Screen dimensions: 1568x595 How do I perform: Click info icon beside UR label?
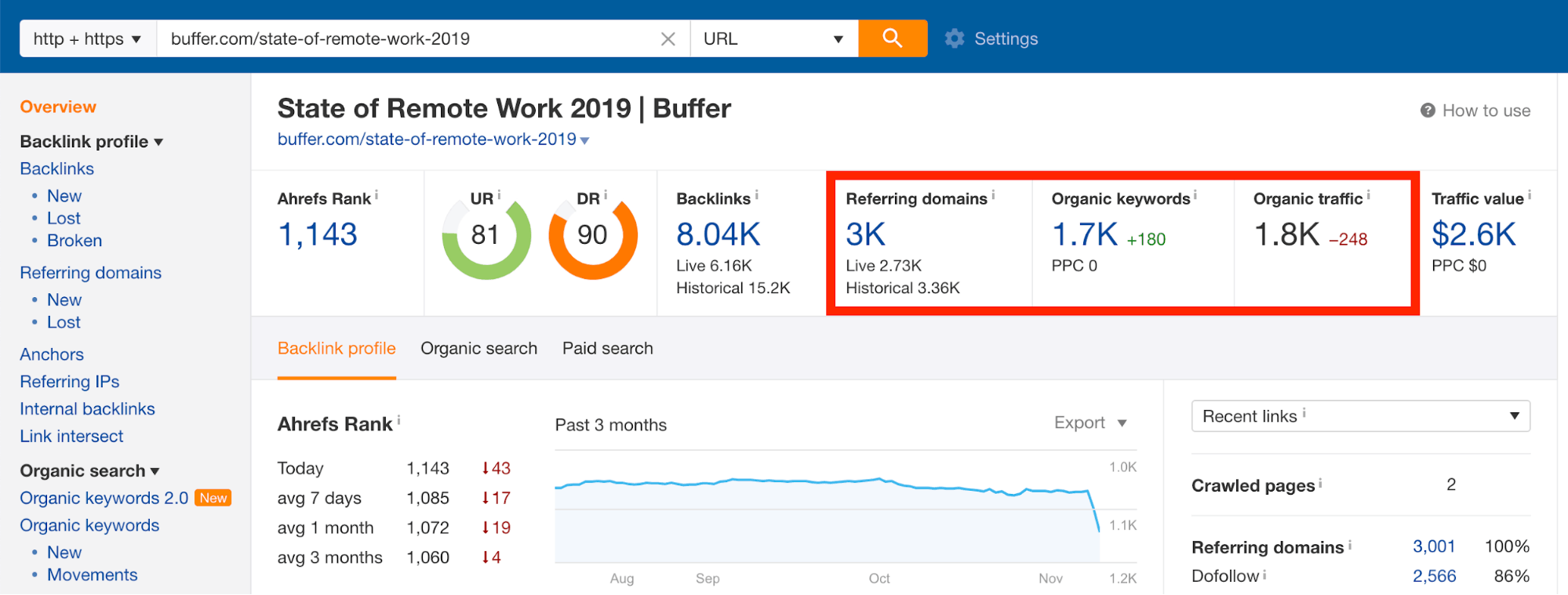click(499, 194)
